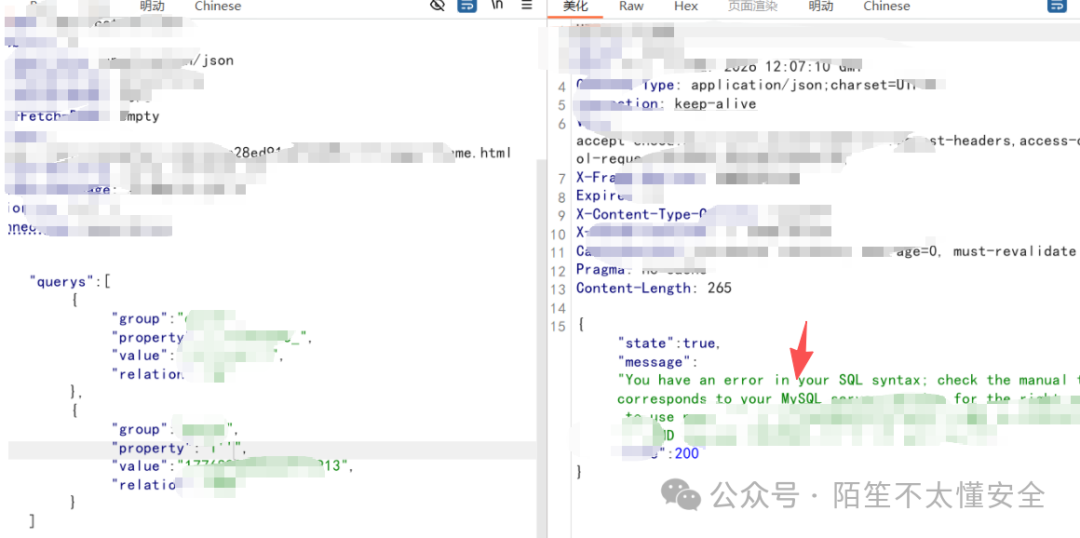Image resolution: width=1080 pixels, height=538 pixels.
Task: Toggle the \n show-newlines icon in request panel
Action: 497,6
